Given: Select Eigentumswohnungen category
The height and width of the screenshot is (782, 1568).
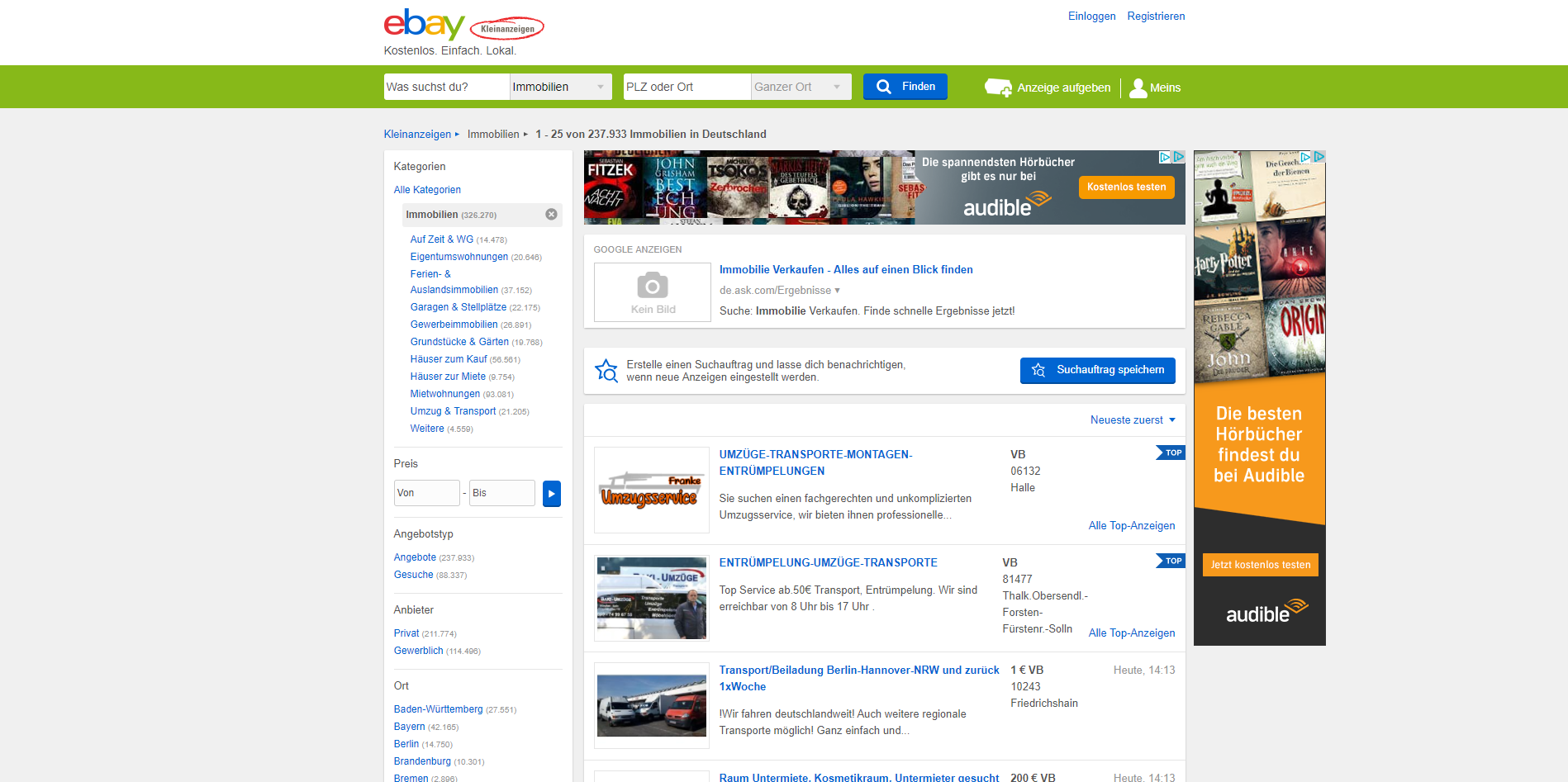Looking at the screenshot, I should point(459,257).
